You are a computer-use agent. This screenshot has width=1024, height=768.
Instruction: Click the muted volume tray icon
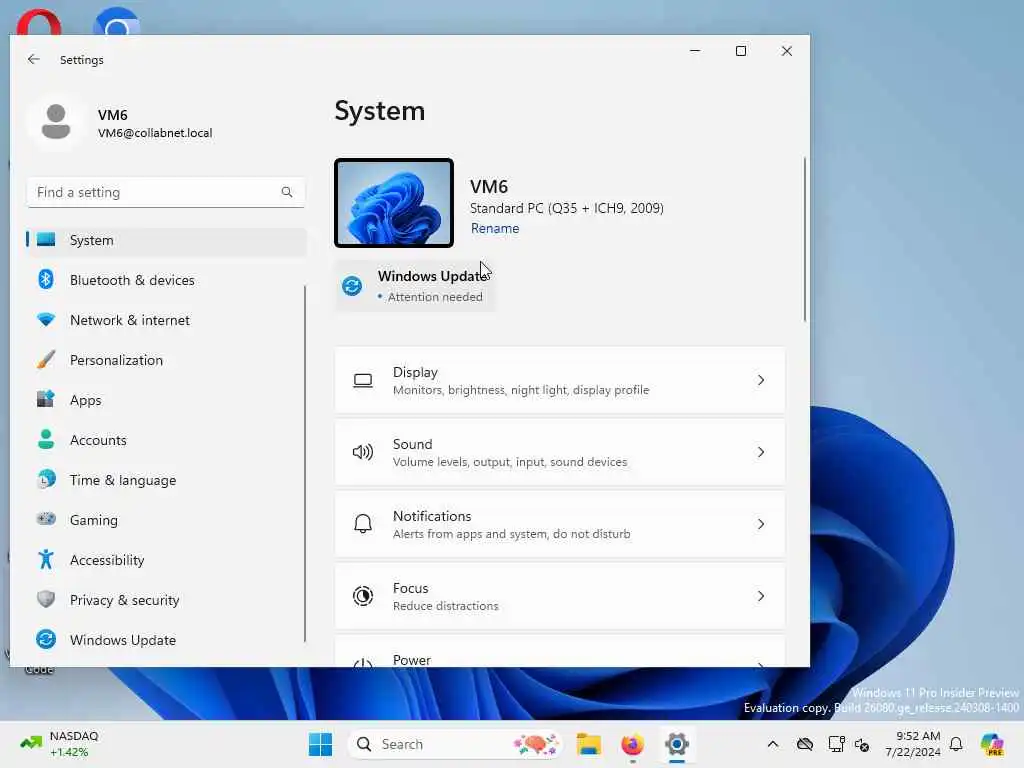tap(862, 744)
